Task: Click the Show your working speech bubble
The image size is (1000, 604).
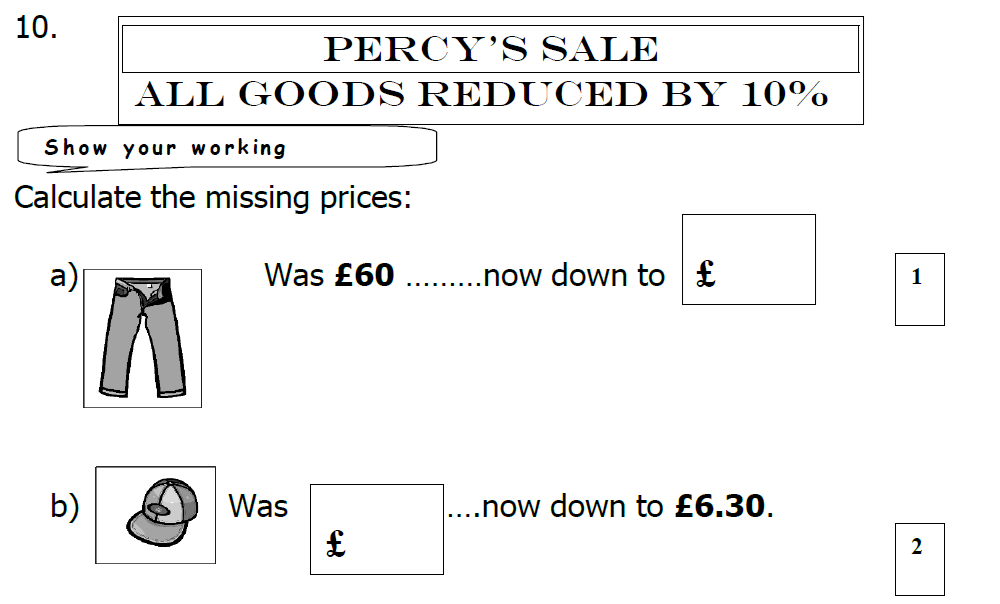Action: click(x=227, y=149)
